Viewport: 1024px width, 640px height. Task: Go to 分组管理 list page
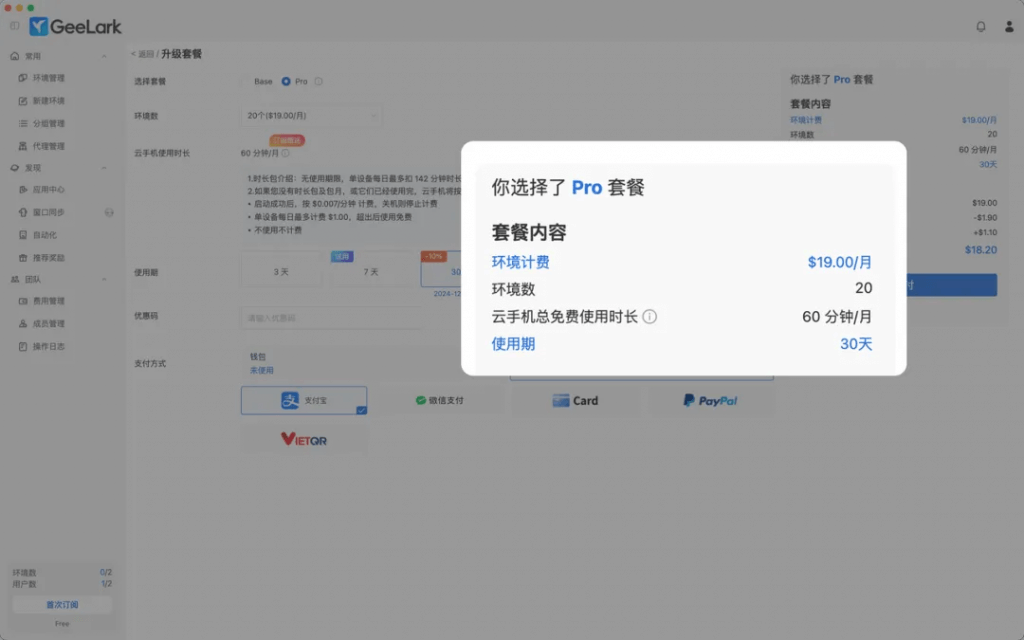pos(49,124)
